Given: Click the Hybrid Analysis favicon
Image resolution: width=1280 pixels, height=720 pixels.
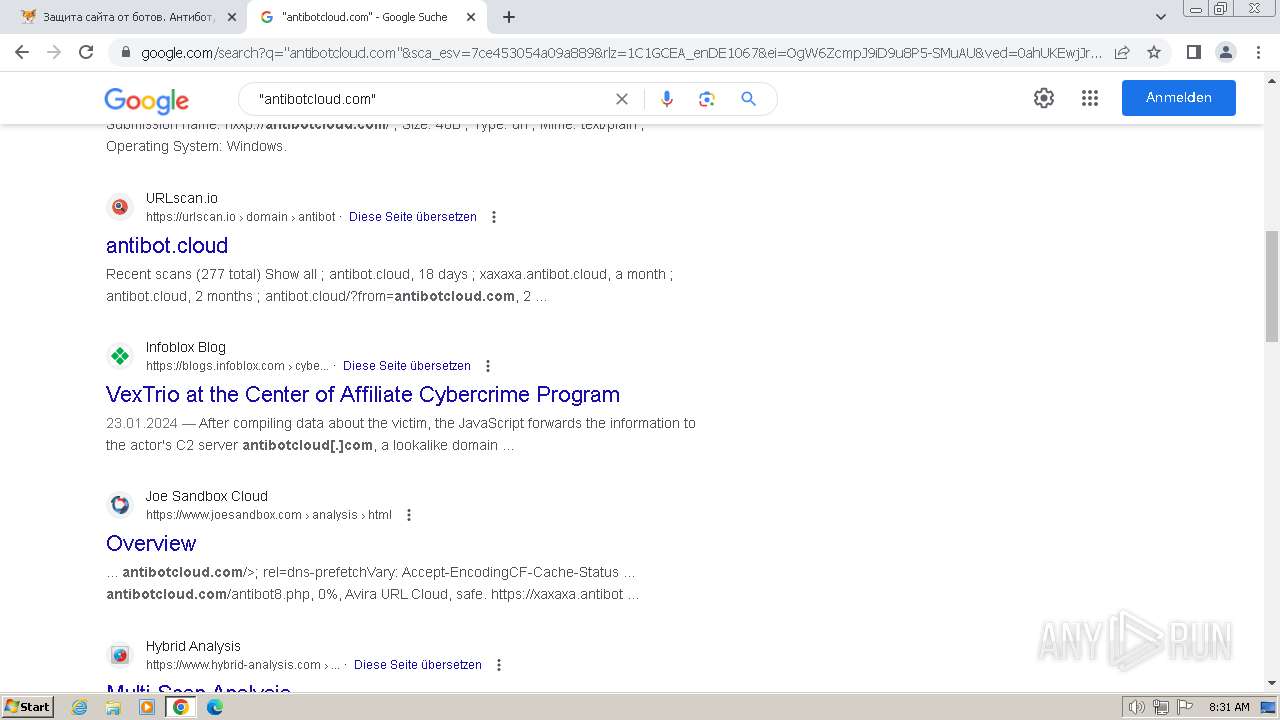Looking at the screenshot, I should [120, 655].
